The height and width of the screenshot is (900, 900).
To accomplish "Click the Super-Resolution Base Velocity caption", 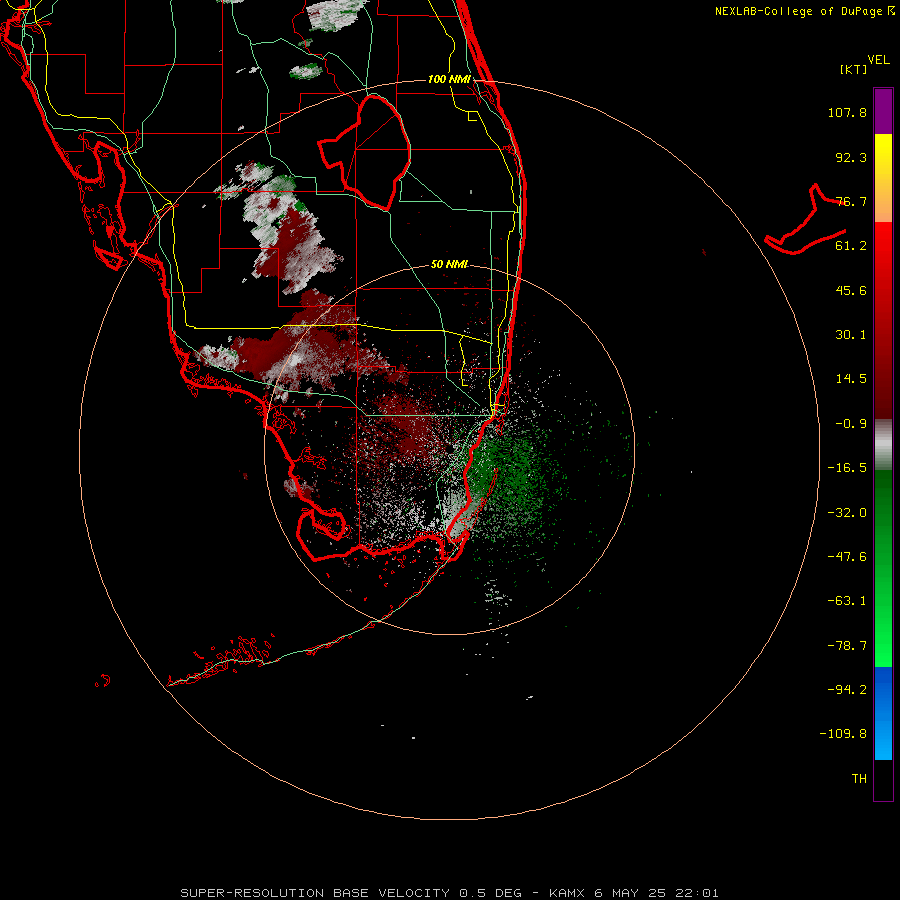I will pos(449,893).
